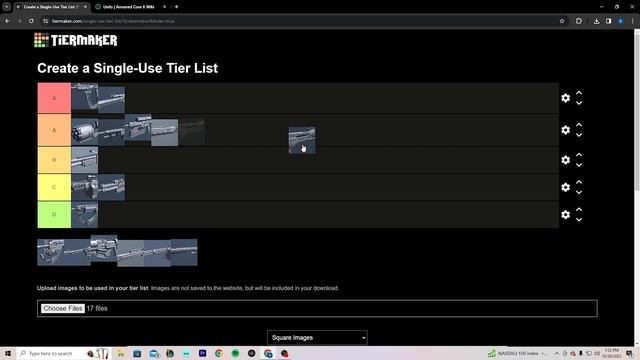The width and height of the screenshot is (640, 360).
Task: Move D tier row up
Action: click(579, 209)
